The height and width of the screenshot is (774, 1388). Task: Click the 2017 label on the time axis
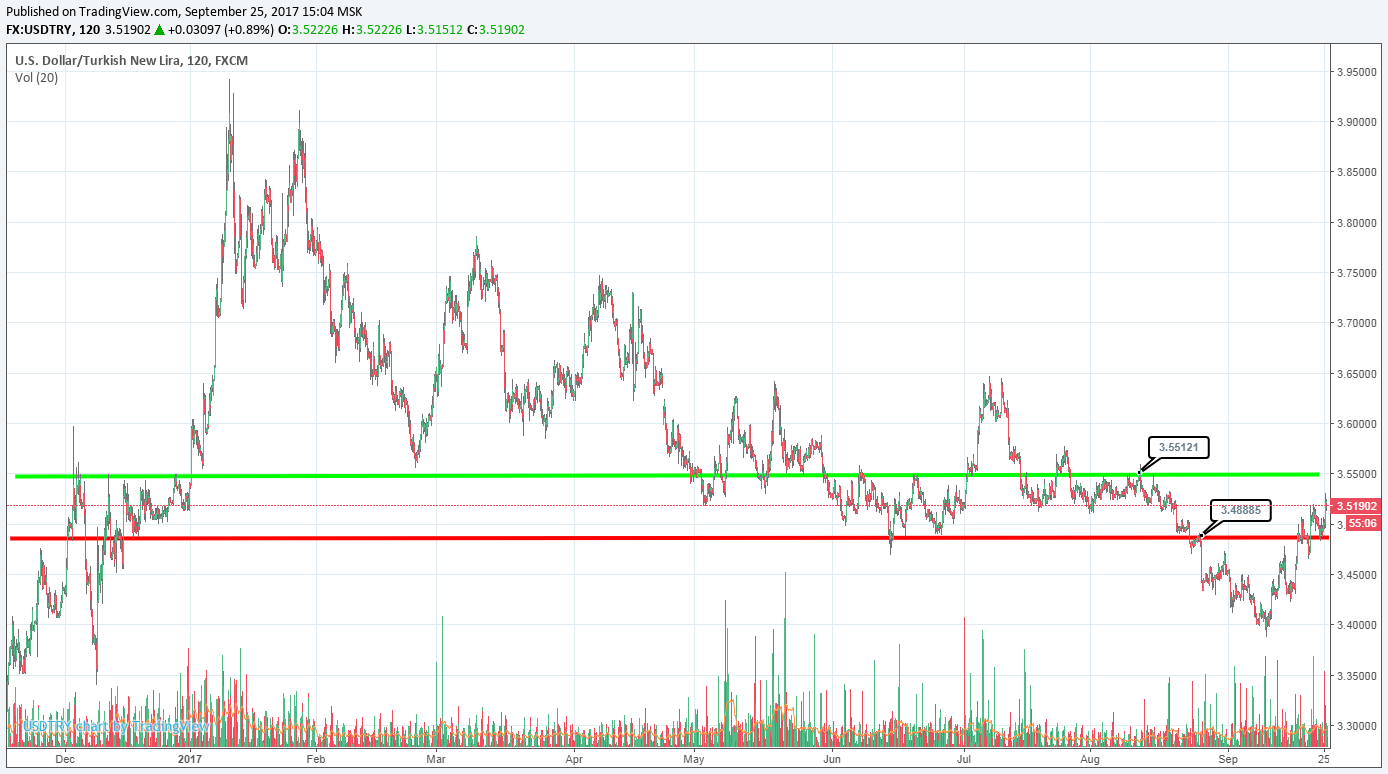coord(190,759)
